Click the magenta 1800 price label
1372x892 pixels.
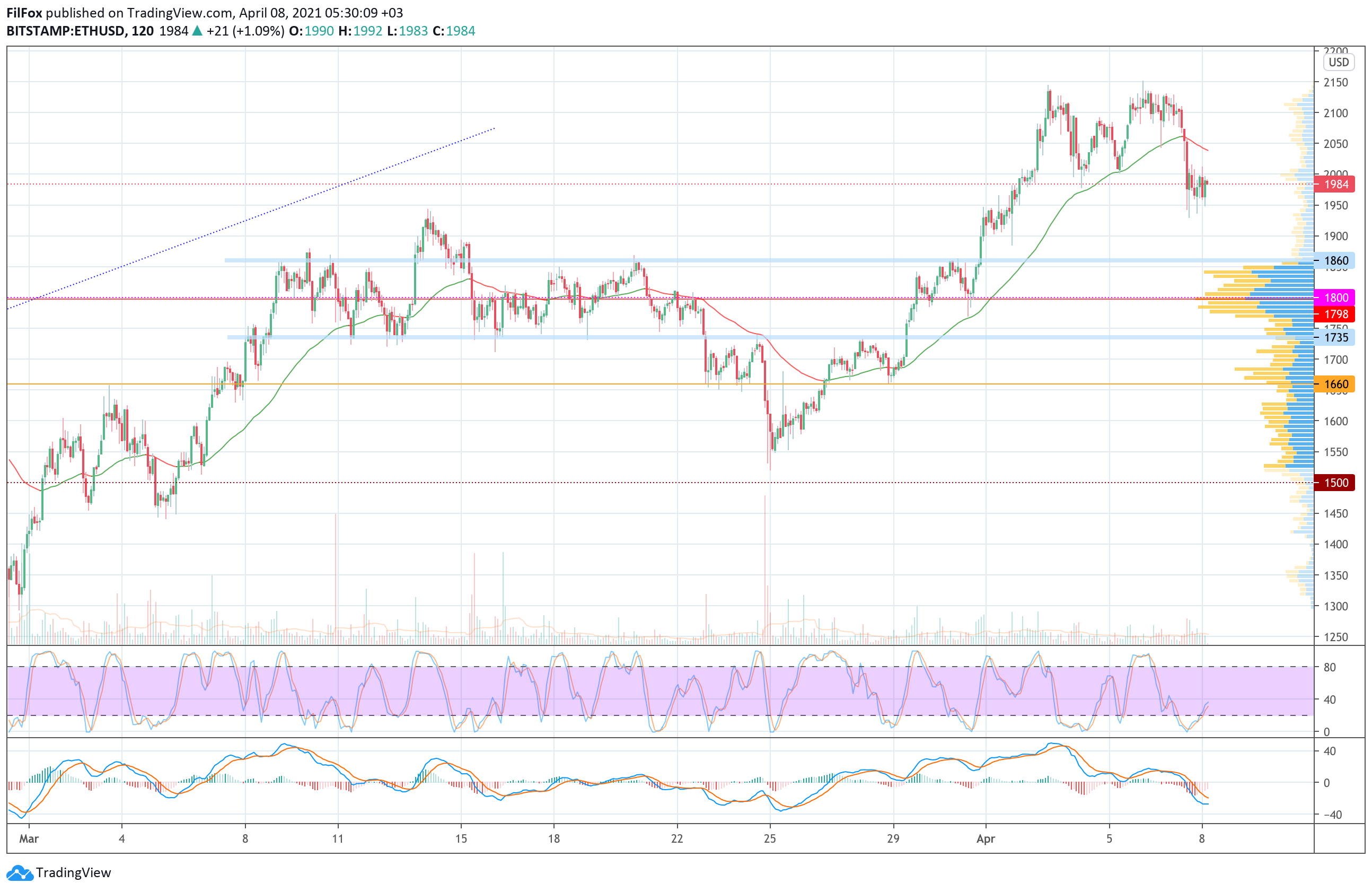[x=1335, y=298]
